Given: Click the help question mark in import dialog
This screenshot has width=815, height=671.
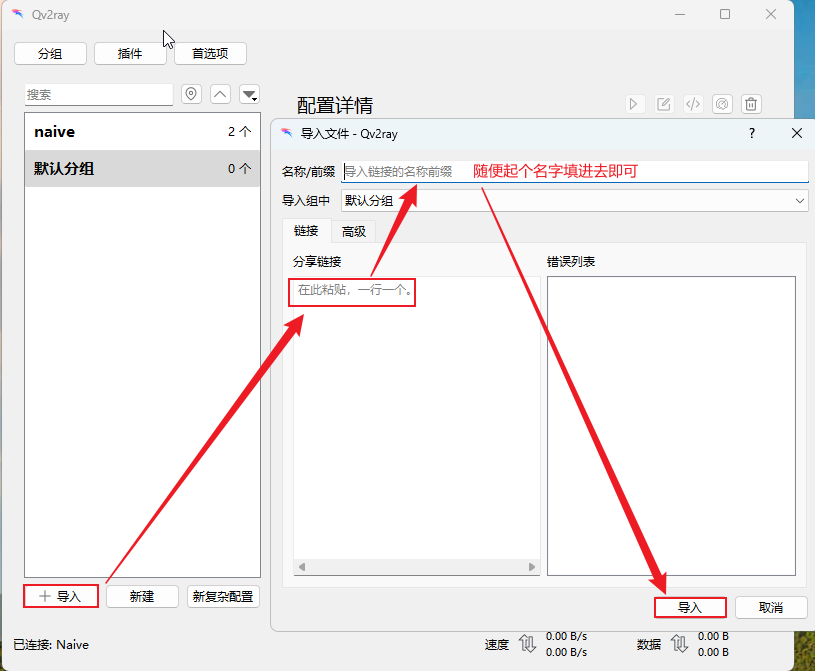Looking at the screenshot, I should click(751, 133).
